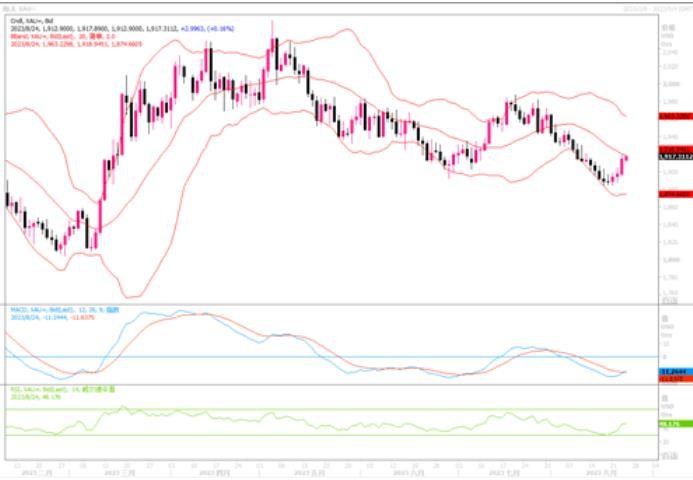Image resolution: width=693 pixels, height=480 pixels.
Task: Click the separator between price and MACD panes
Action: (330, 304)
